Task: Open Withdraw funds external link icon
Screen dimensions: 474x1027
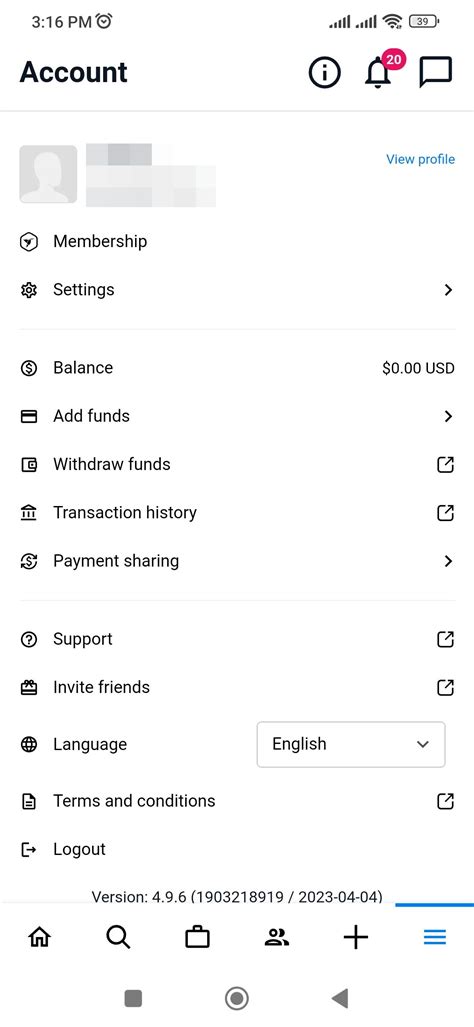Action: tap(445, 464)
